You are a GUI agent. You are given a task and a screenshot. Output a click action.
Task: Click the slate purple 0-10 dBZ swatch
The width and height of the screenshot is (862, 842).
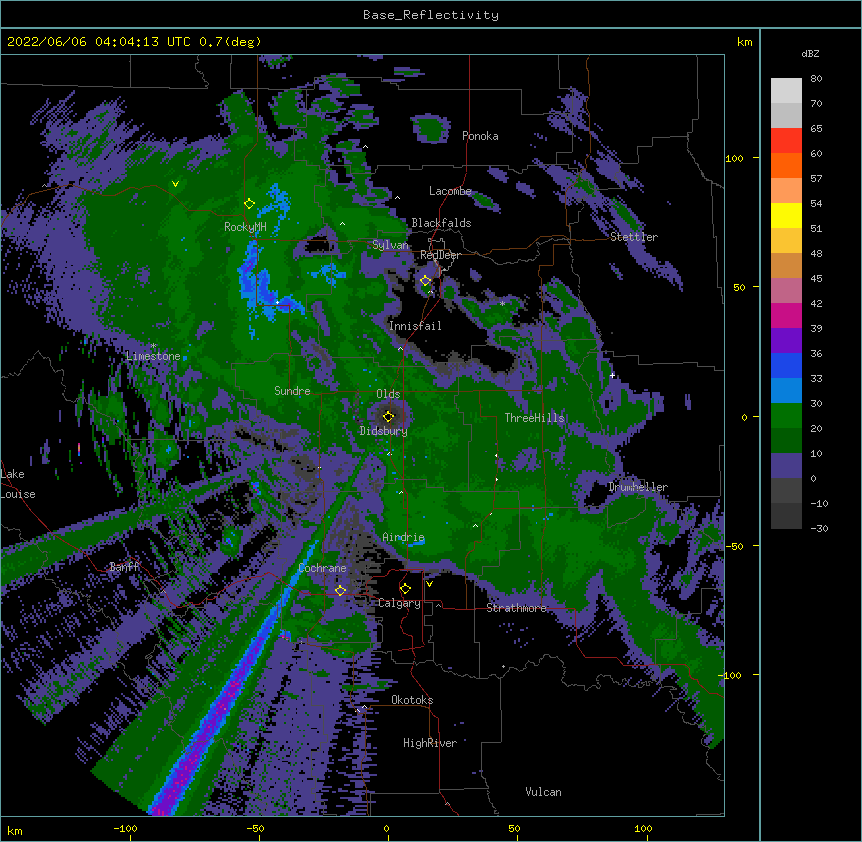(786, 466)
